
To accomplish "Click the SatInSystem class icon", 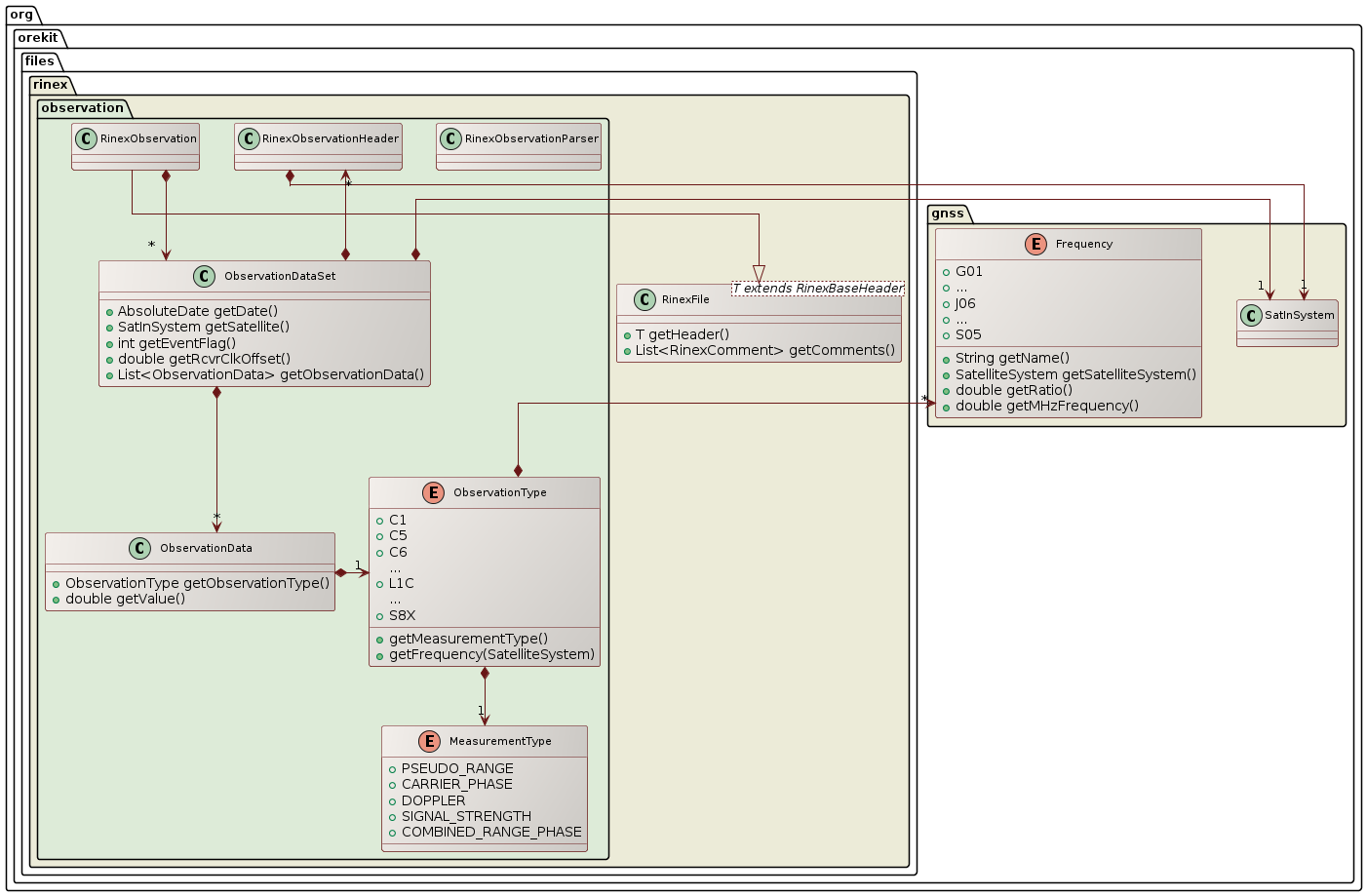I will [x=1252, y=316].
